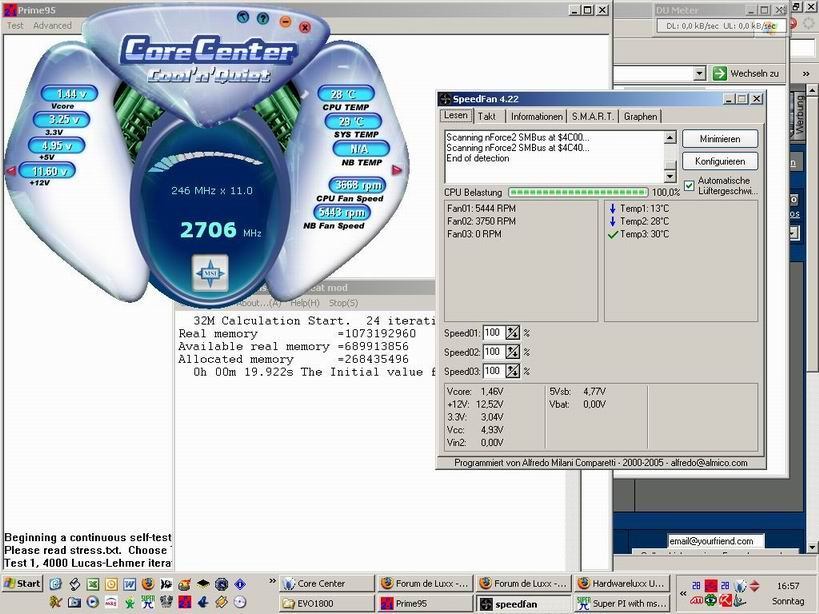The height and width of the screenshot is (614, 819).
Task: Adjust Speed01 using its up/down stepper
Action: click(513, 333)
